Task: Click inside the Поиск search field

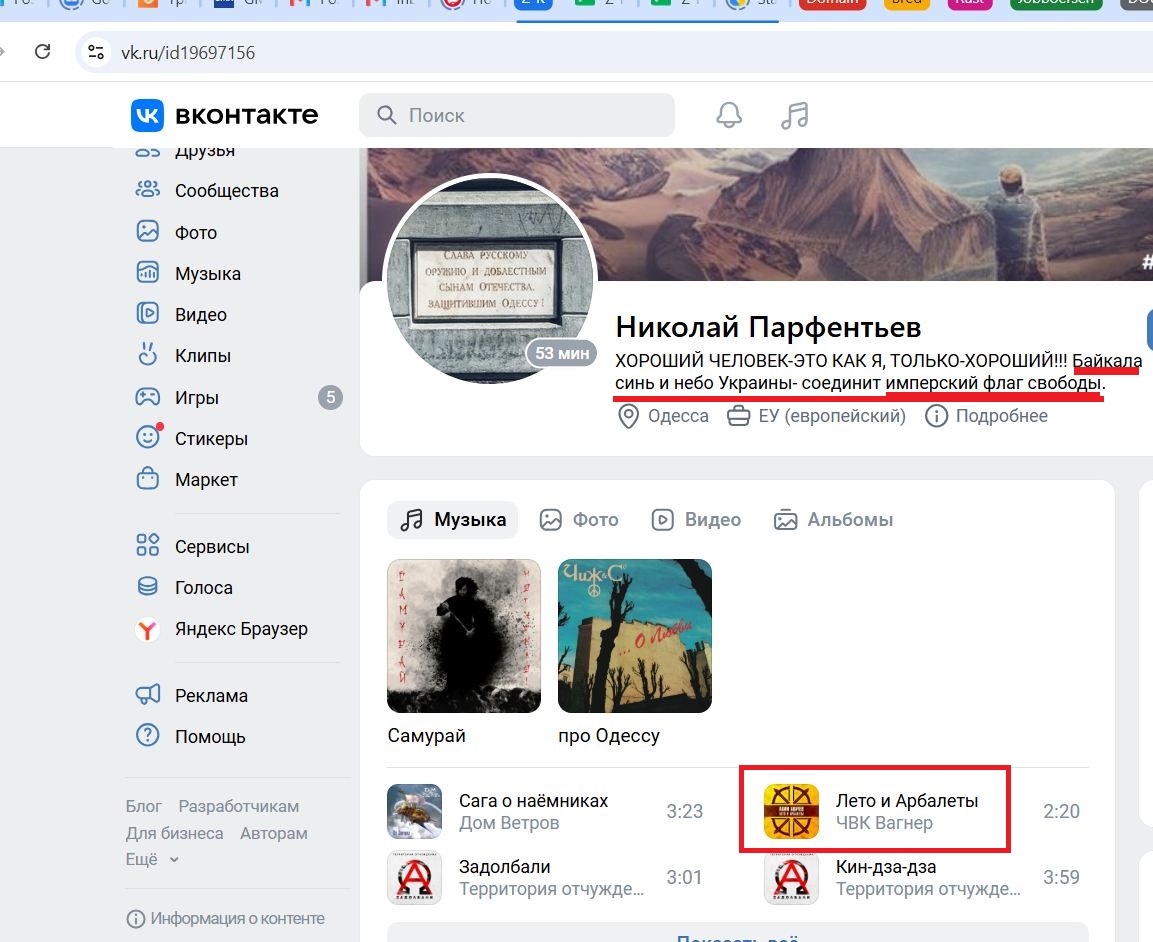Action: 517,115
